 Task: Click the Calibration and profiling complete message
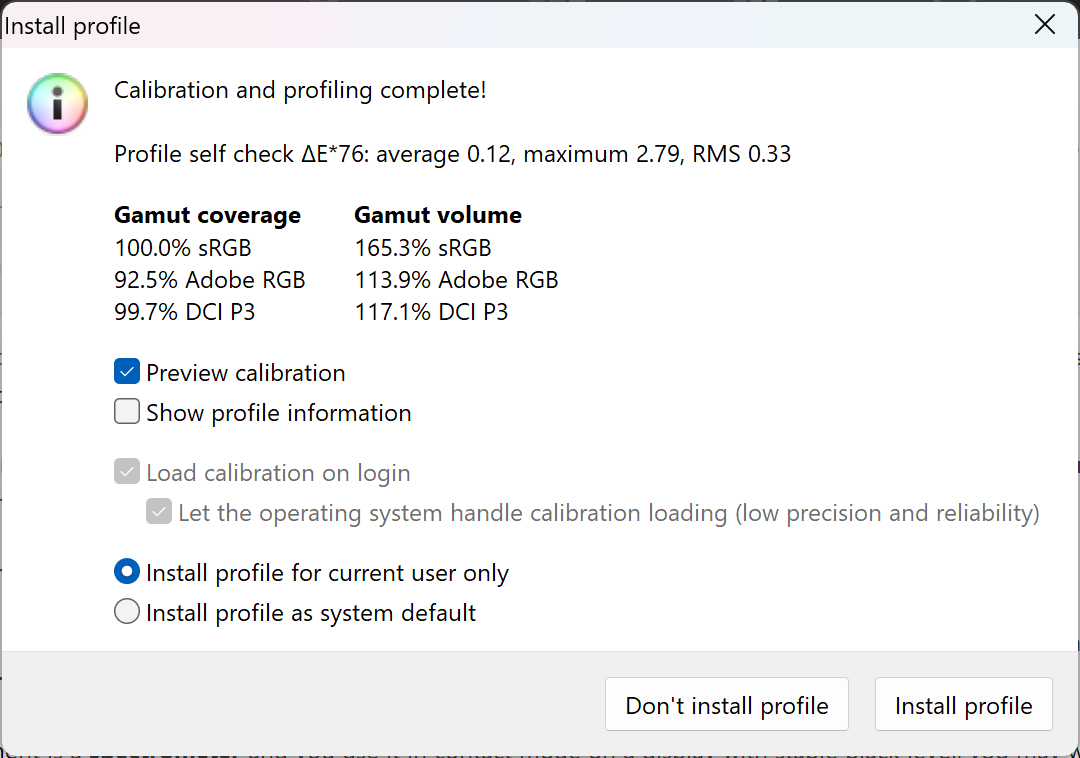[300, 91]
